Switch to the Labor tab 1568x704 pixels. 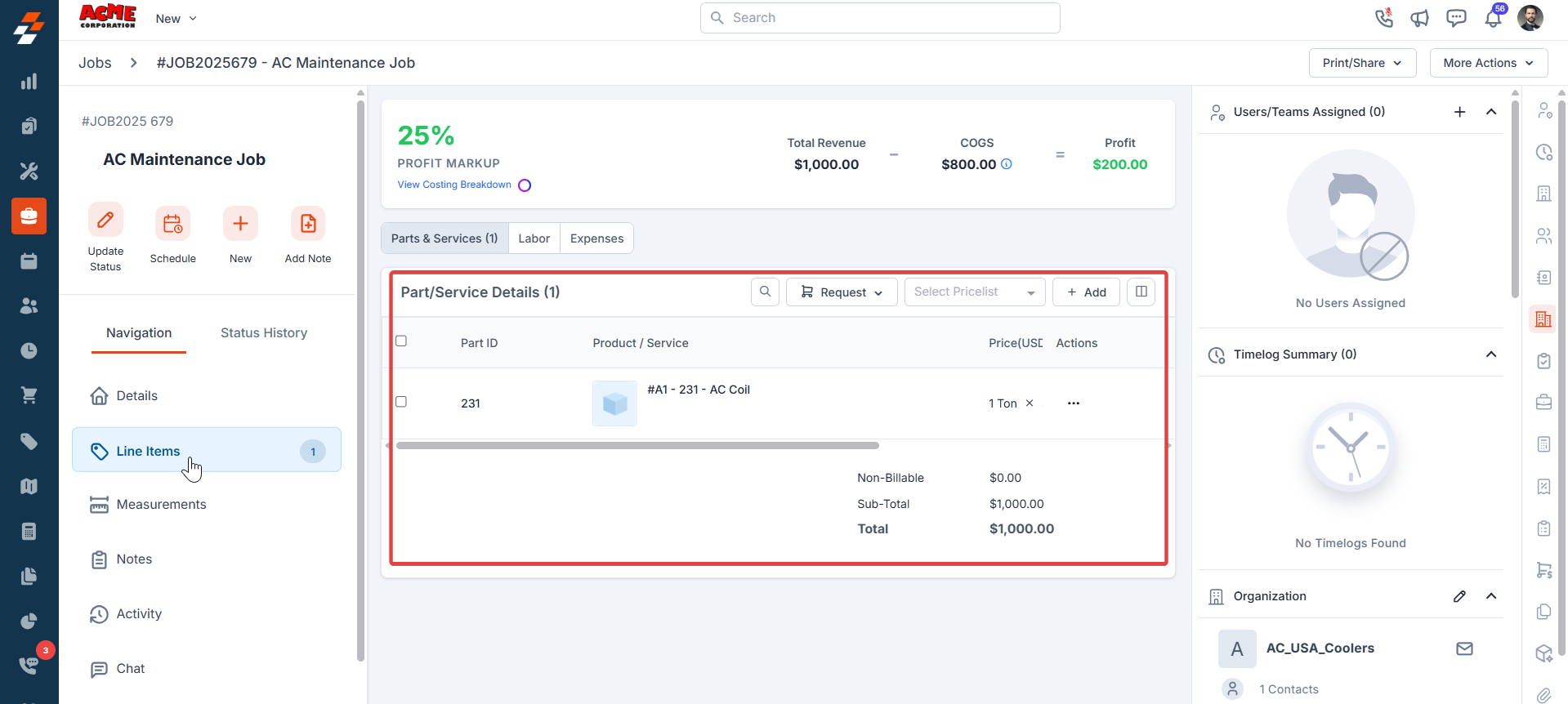[534, 238]
